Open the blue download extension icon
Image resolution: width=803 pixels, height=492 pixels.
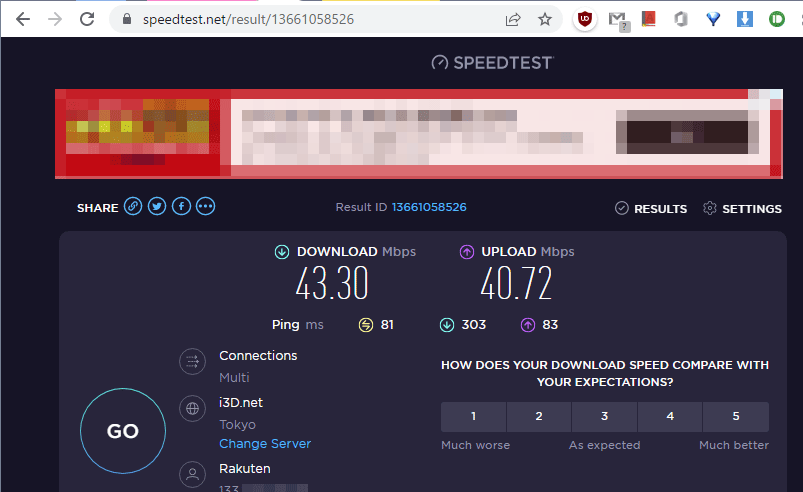745,19
